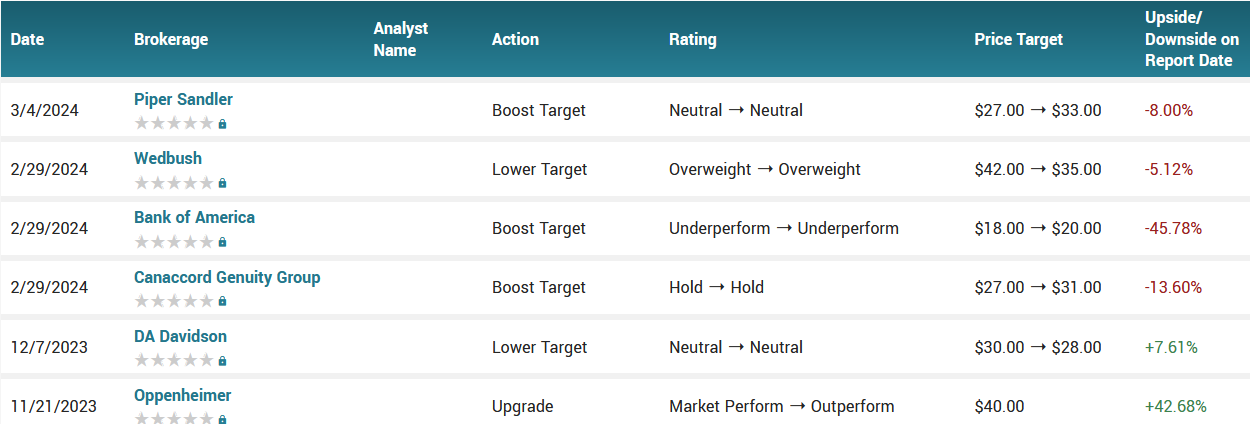Sort by the Rating column header
Viewport: 1250px width, 424px height.
pos(692,40)
